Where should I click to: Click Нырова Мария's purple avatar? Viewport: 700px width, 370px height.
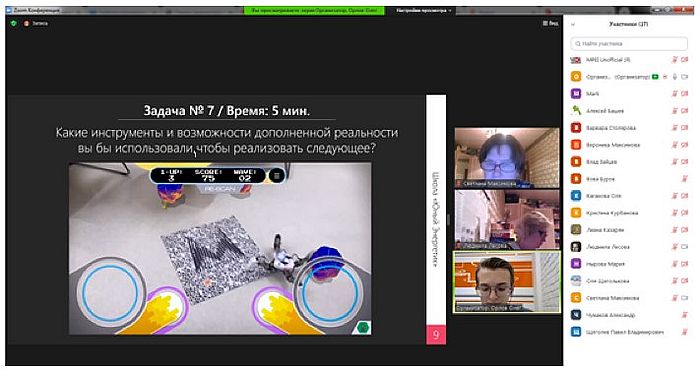(x=576, y=264)
